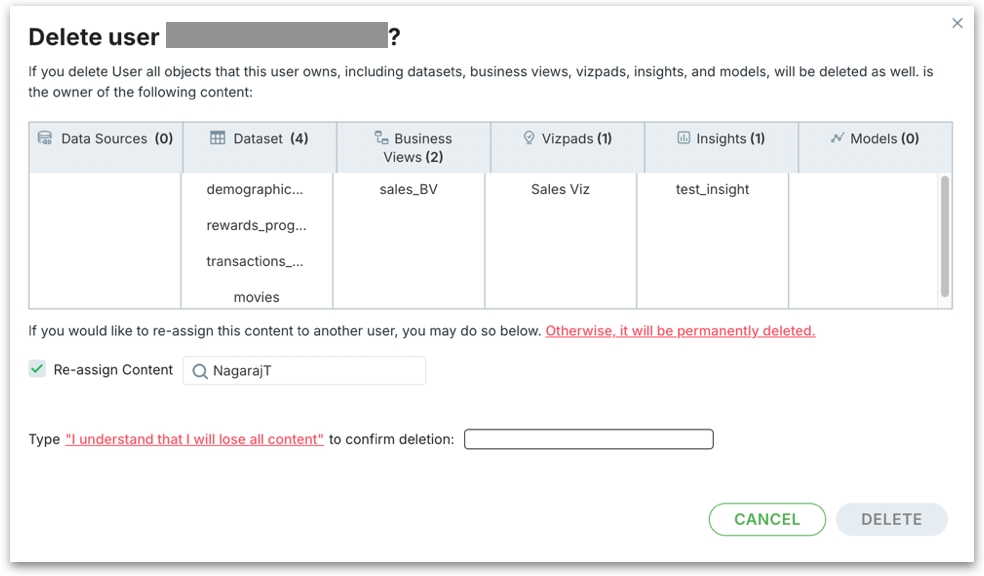Image resolution: width=984 pixels, height=576 pixels.
Task: Click the search magnifier icon beside NagarajT
Action: coord(200,371)
